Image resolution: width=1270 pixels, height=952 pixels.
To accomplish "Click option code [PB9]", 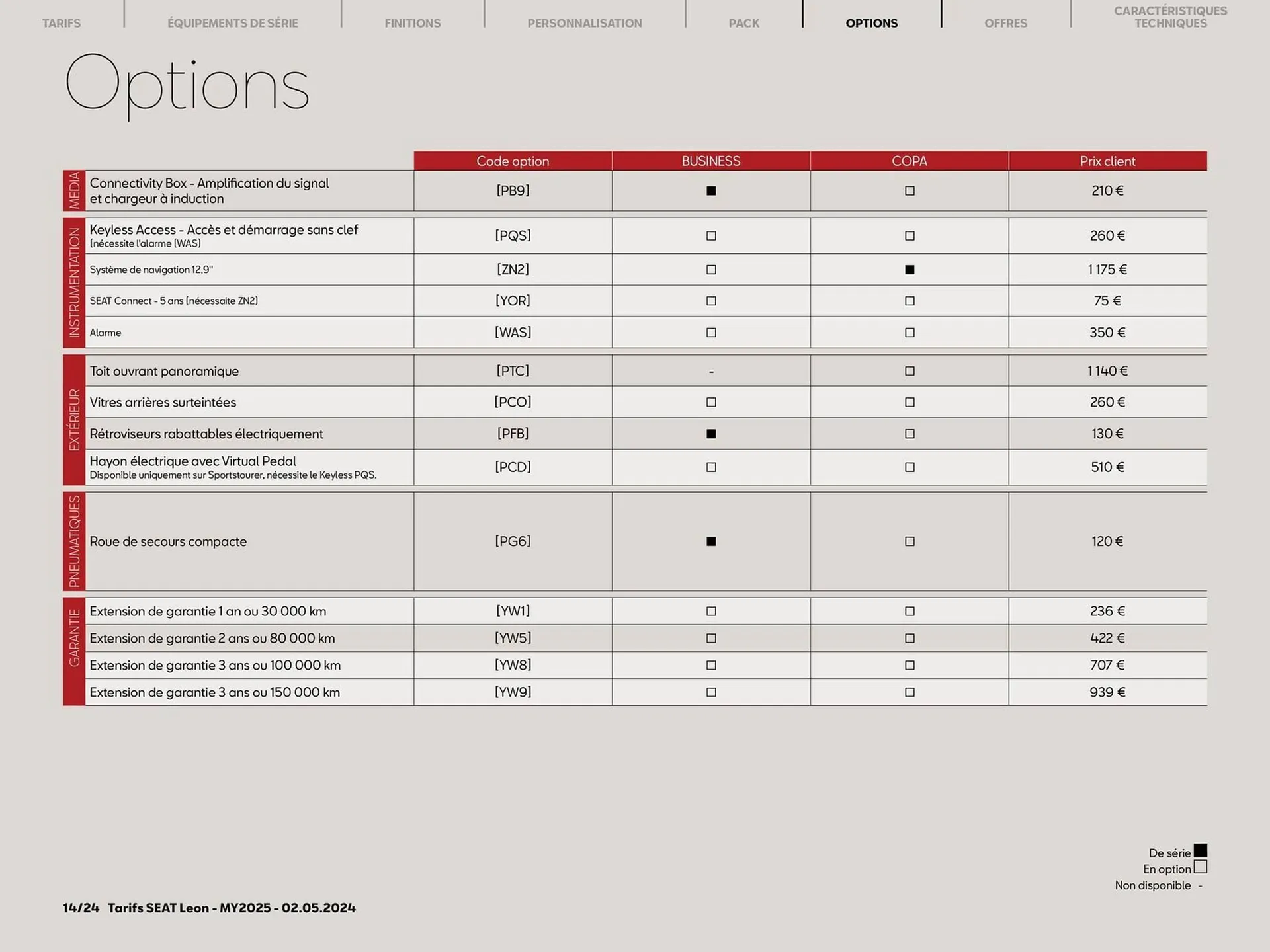I will pos(513,191).
